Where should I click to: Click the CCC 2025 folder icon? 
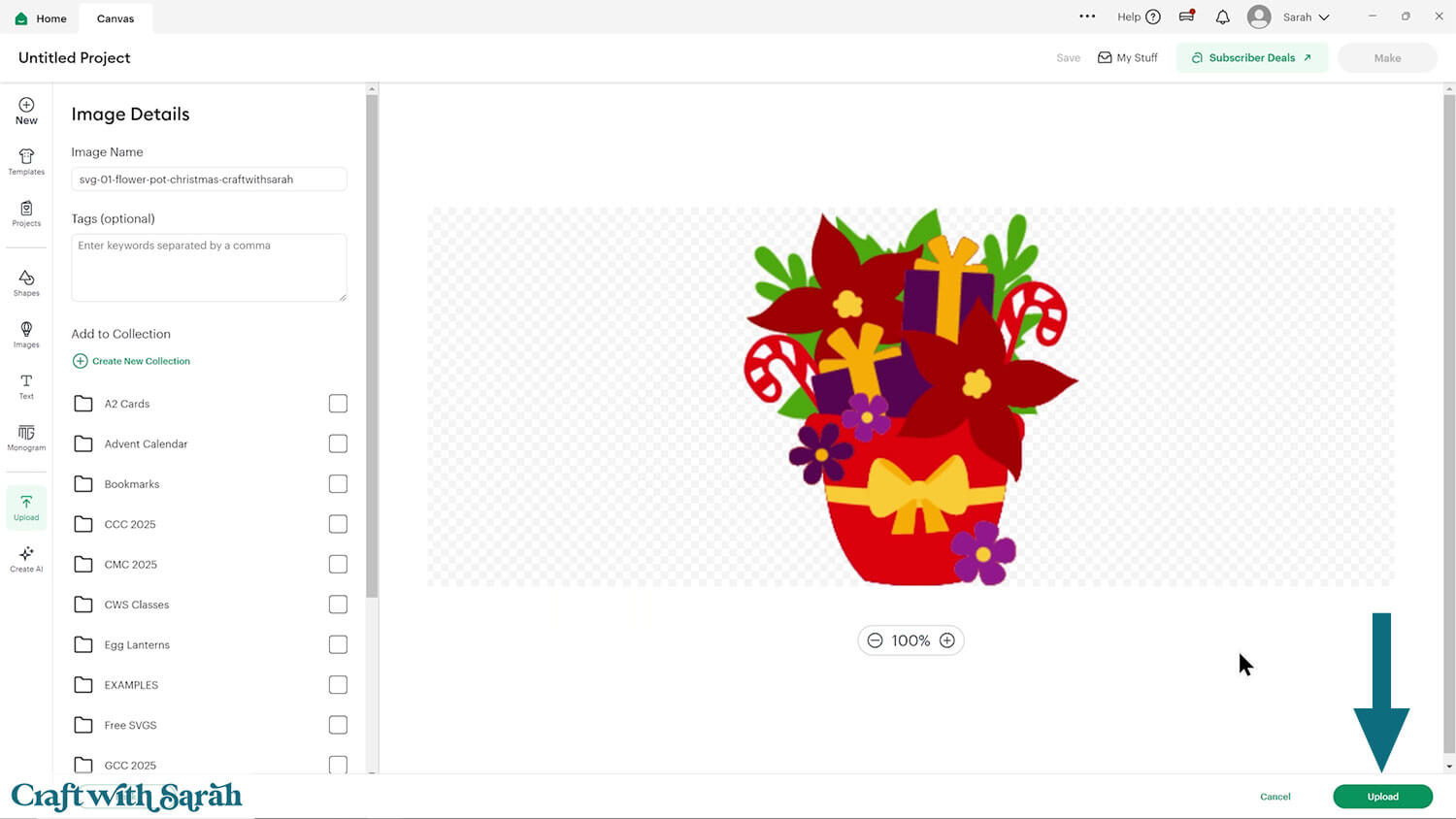(x=83, y=524)
